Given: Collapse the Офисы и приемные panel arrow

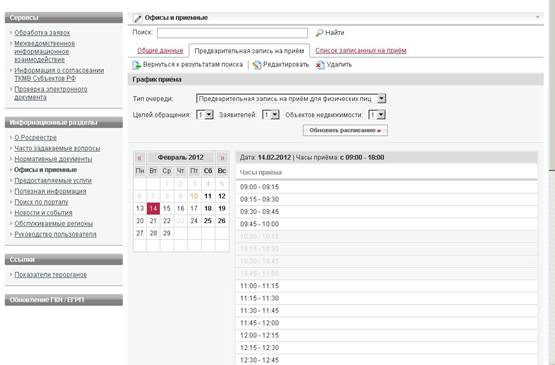Looking at the screenshot, I should (x=538, y=17).
